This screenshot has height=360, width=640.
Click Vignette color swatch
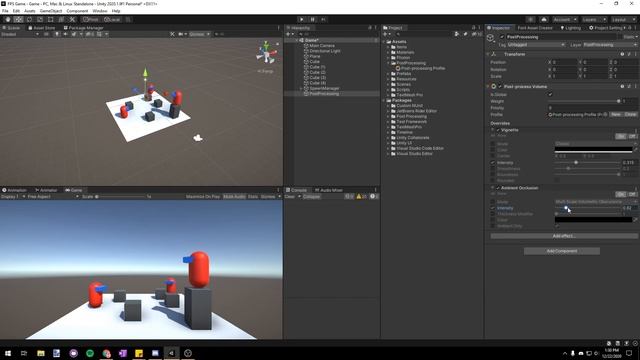[593, 150]
